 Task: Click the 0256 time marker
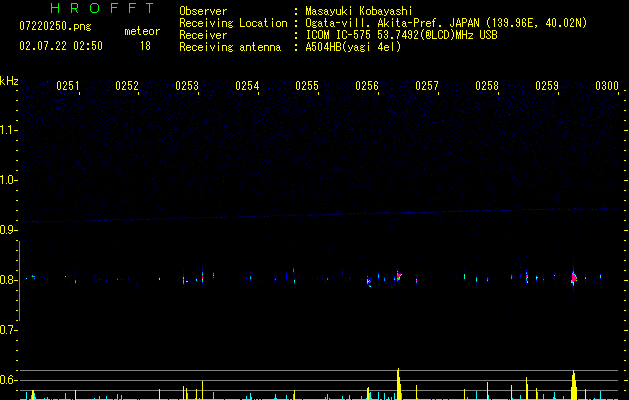pyautogui.click(x=367, y=86)
